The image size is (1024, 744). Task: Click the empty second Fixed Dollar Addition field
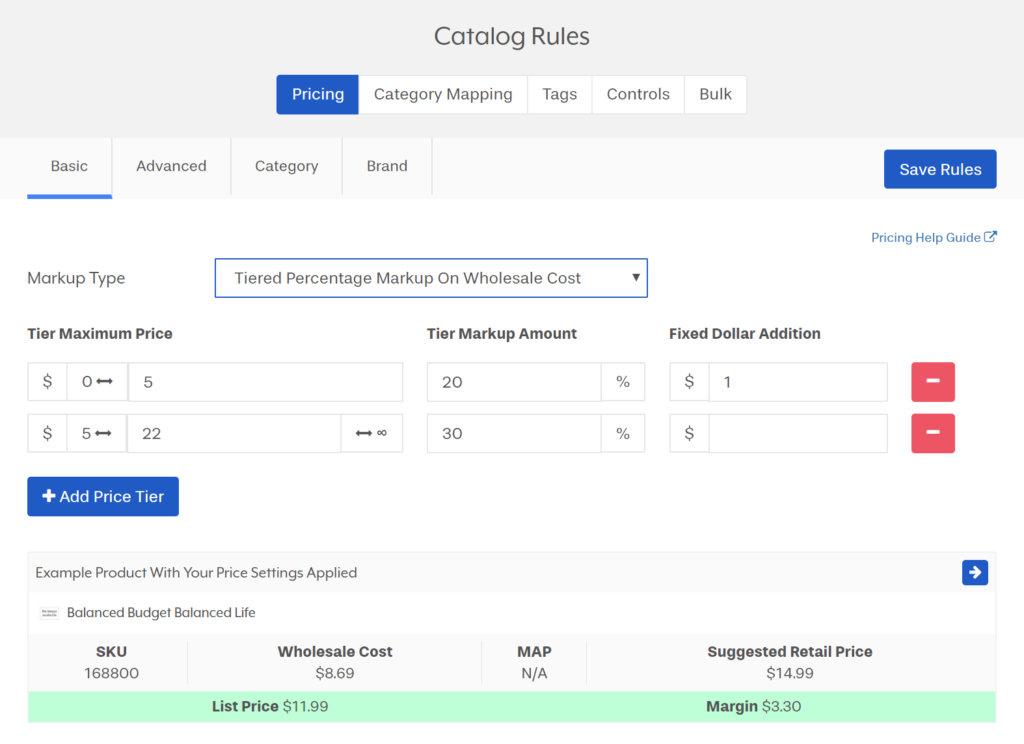click(x=798, y=433)
